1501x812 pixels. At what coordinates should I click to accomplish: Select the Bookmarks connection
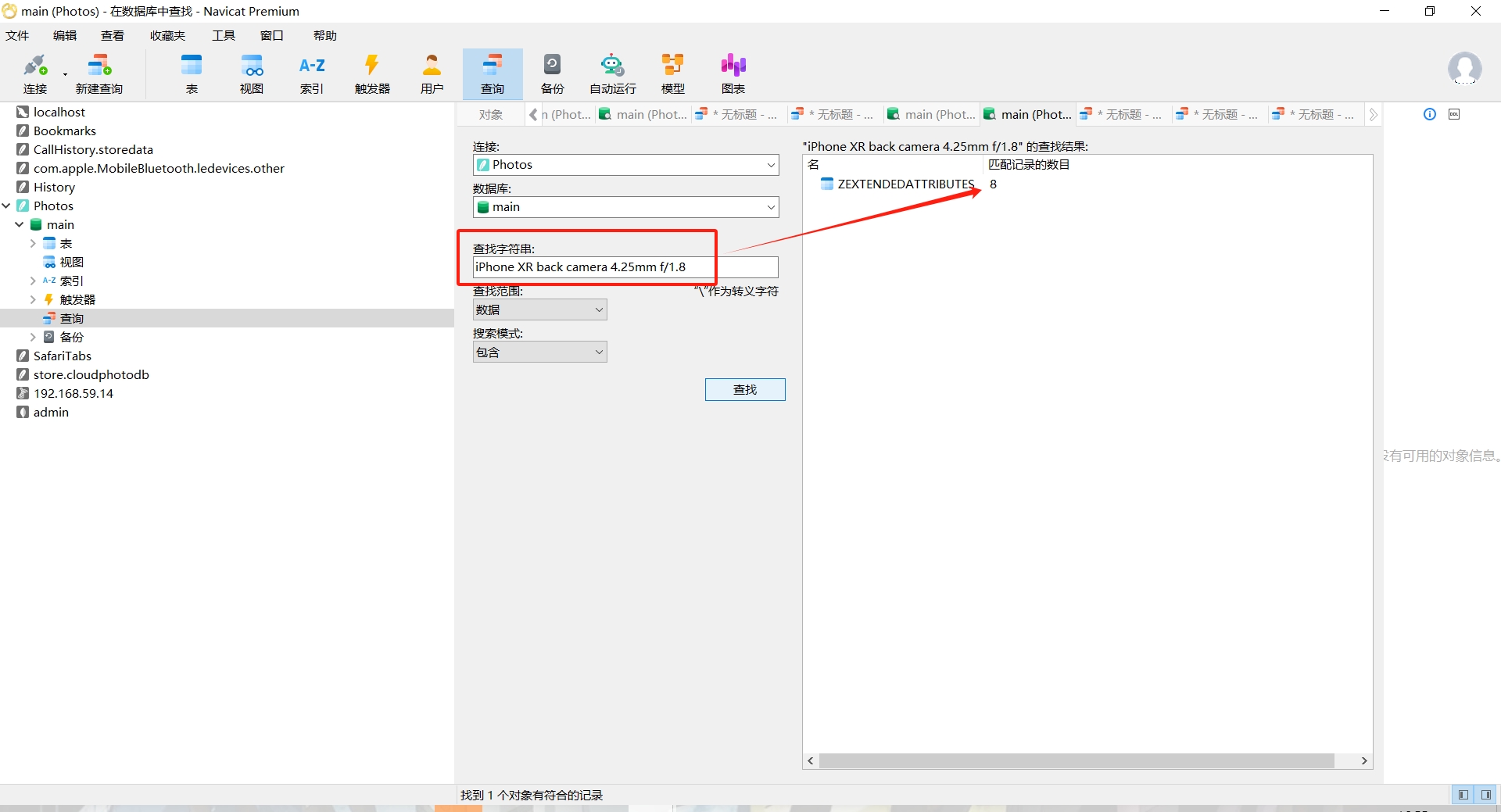pos(64,131)
